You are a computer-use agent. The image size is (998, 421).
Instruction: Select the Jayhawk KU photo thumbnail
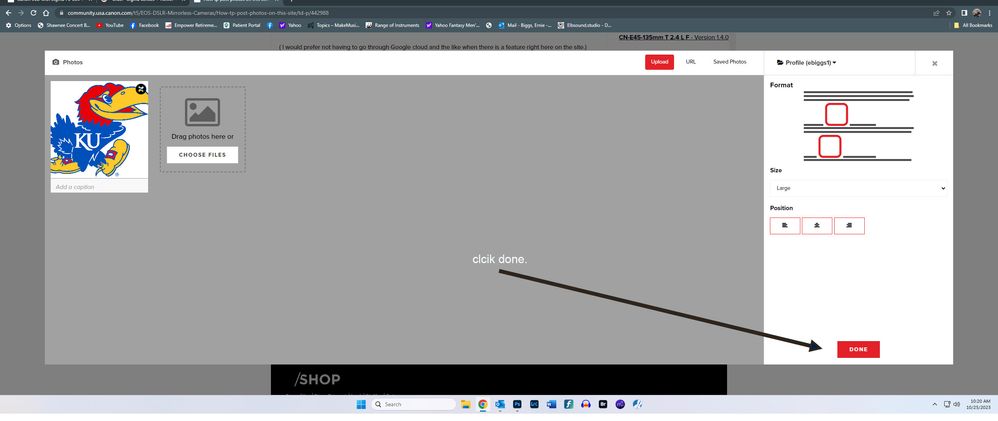pyautogui.click(x=99, y=130)
